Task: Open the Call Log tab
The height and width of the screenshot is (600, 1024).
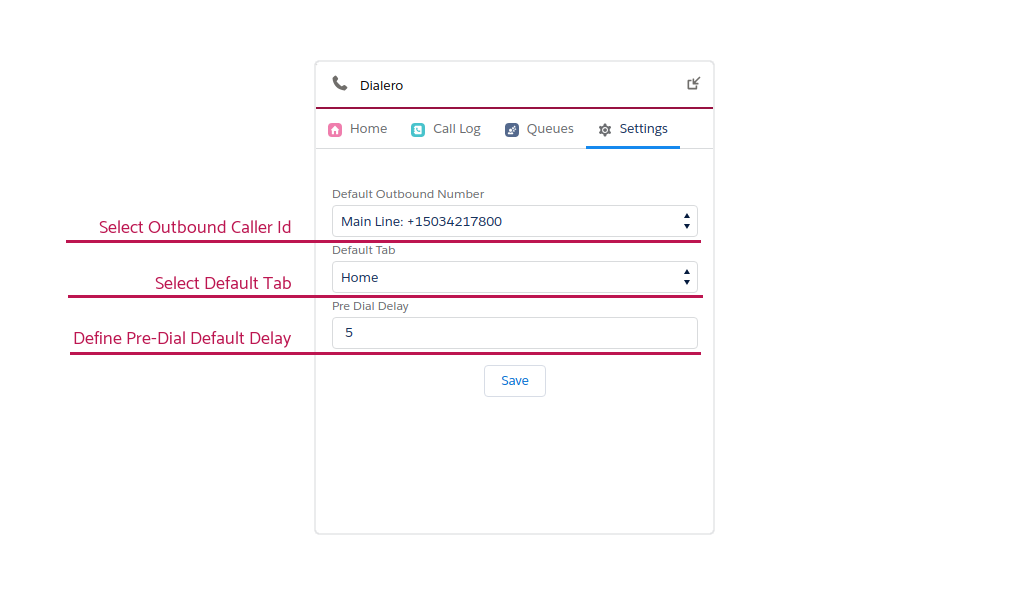Action: coord(446,129)
